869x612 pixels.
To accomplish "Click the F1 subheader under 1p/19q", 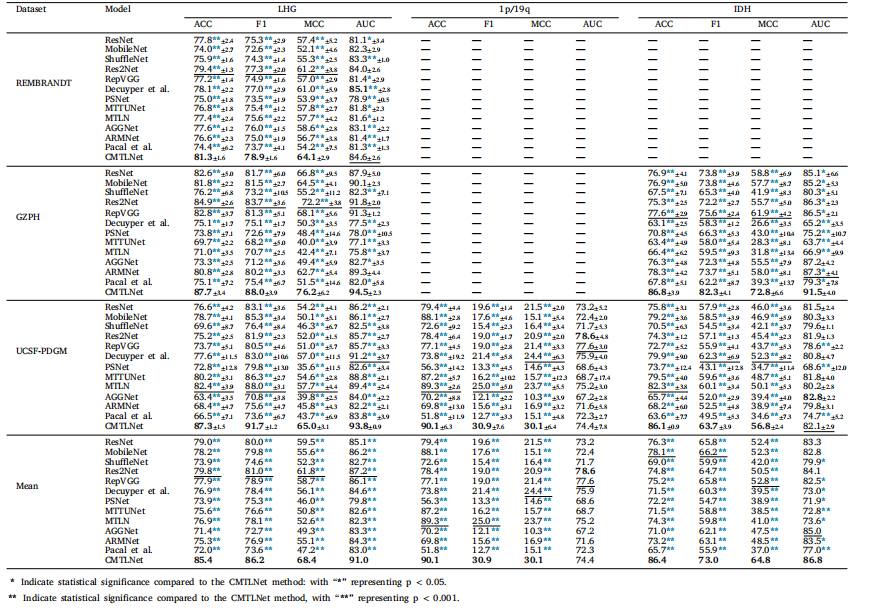I will [x=488, y=24].
